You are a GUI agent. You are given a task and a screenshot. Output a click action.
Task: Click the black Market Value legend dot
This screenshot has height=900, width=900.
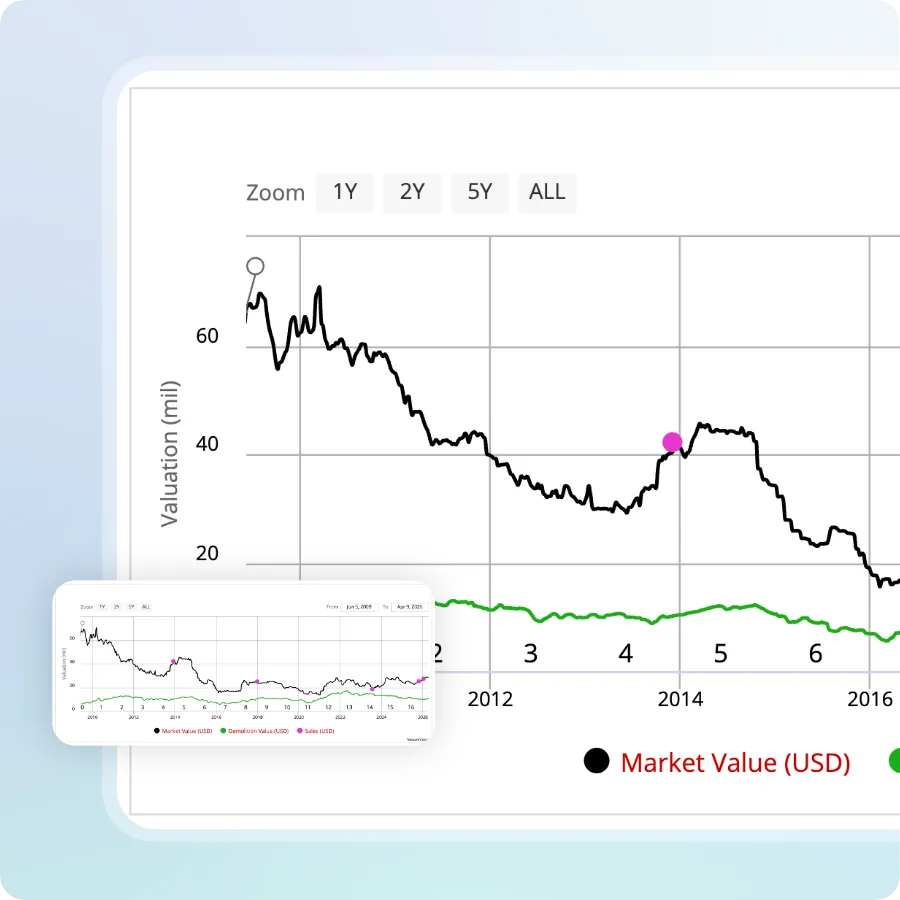point(596,761)
